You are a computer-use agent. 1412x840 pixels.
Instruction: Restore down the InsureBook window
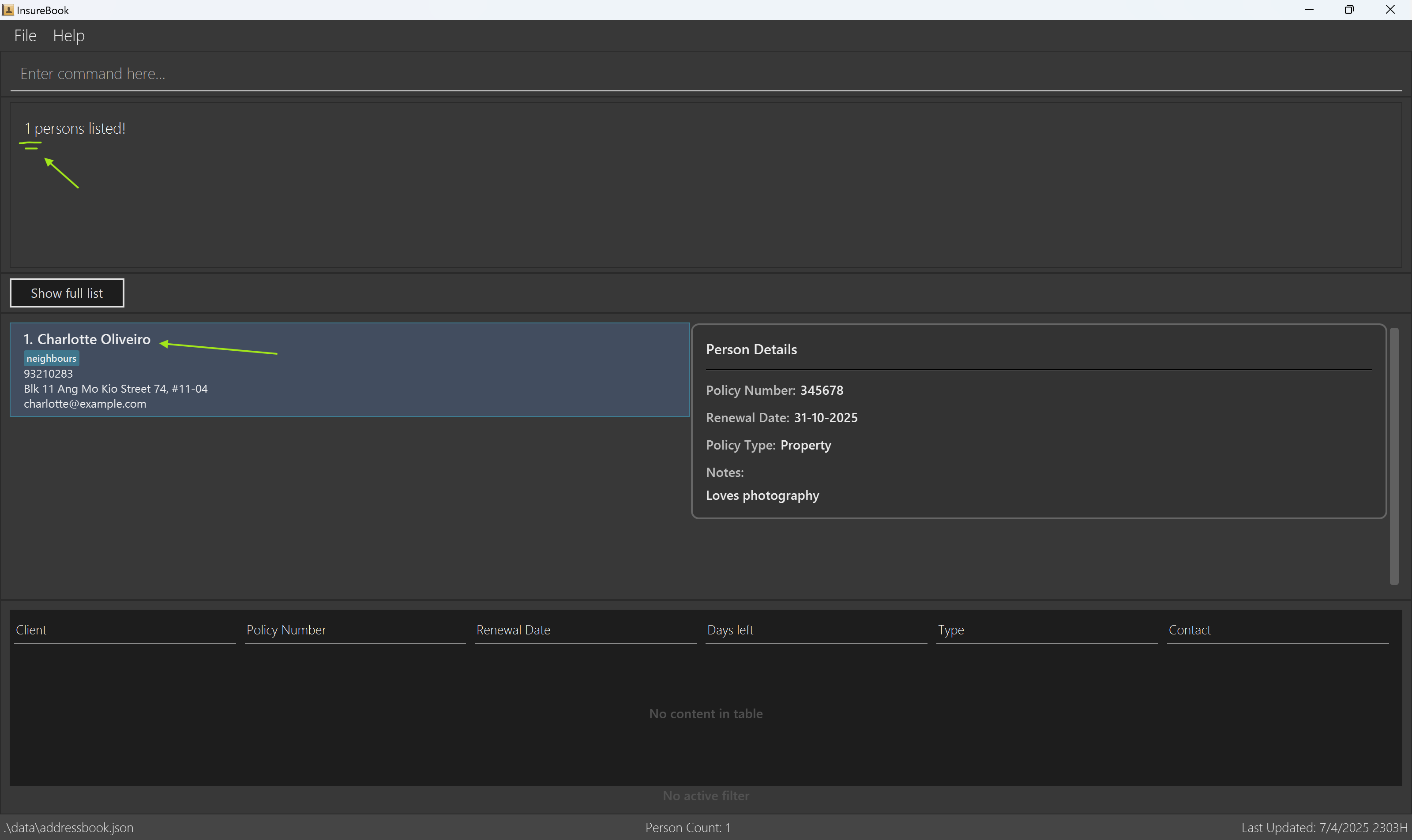click(1349, 10)
